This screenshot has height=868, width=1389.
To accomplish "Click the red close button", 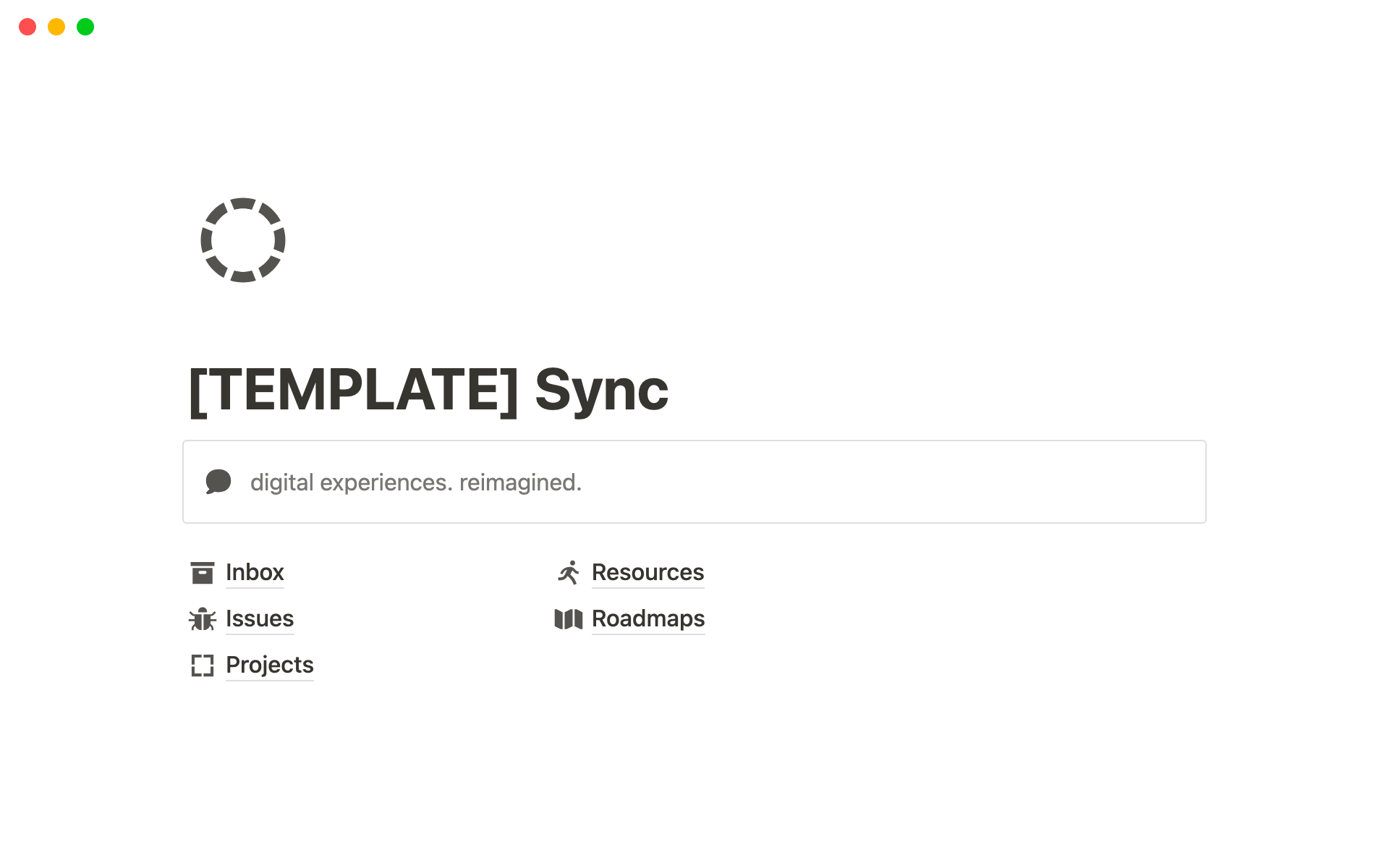I will click(x=27, y=27).
